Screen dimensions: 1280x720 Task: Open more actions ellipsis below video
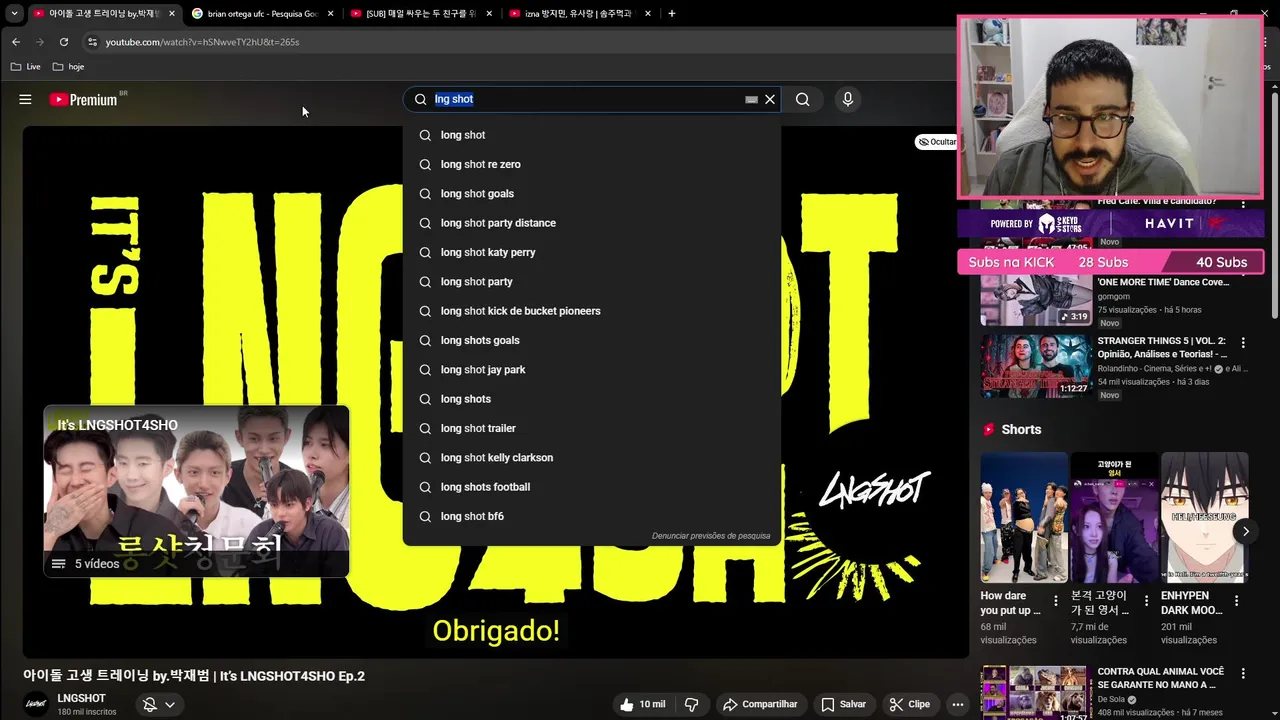pos(957,704)
